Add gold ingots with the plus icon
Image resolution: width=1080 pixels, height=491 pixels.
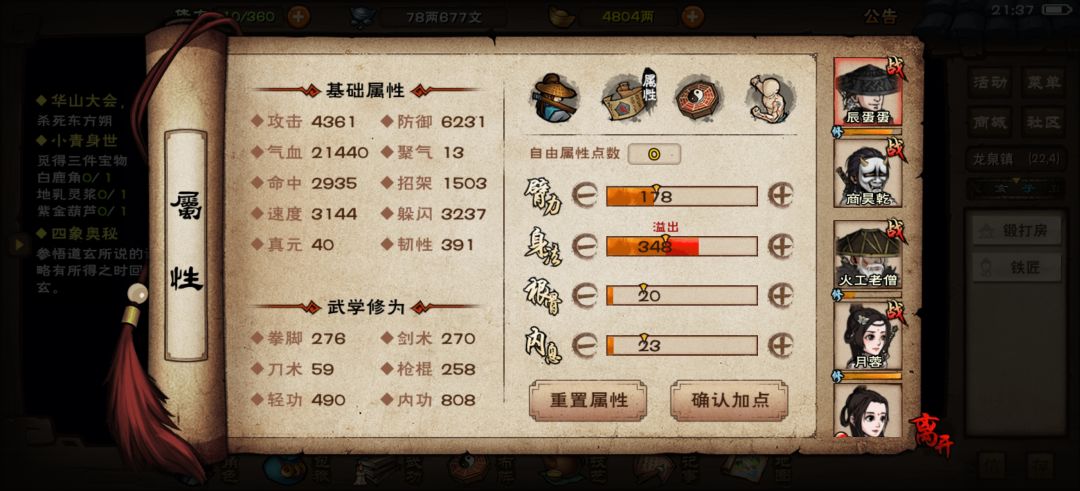tap(693, 17)
